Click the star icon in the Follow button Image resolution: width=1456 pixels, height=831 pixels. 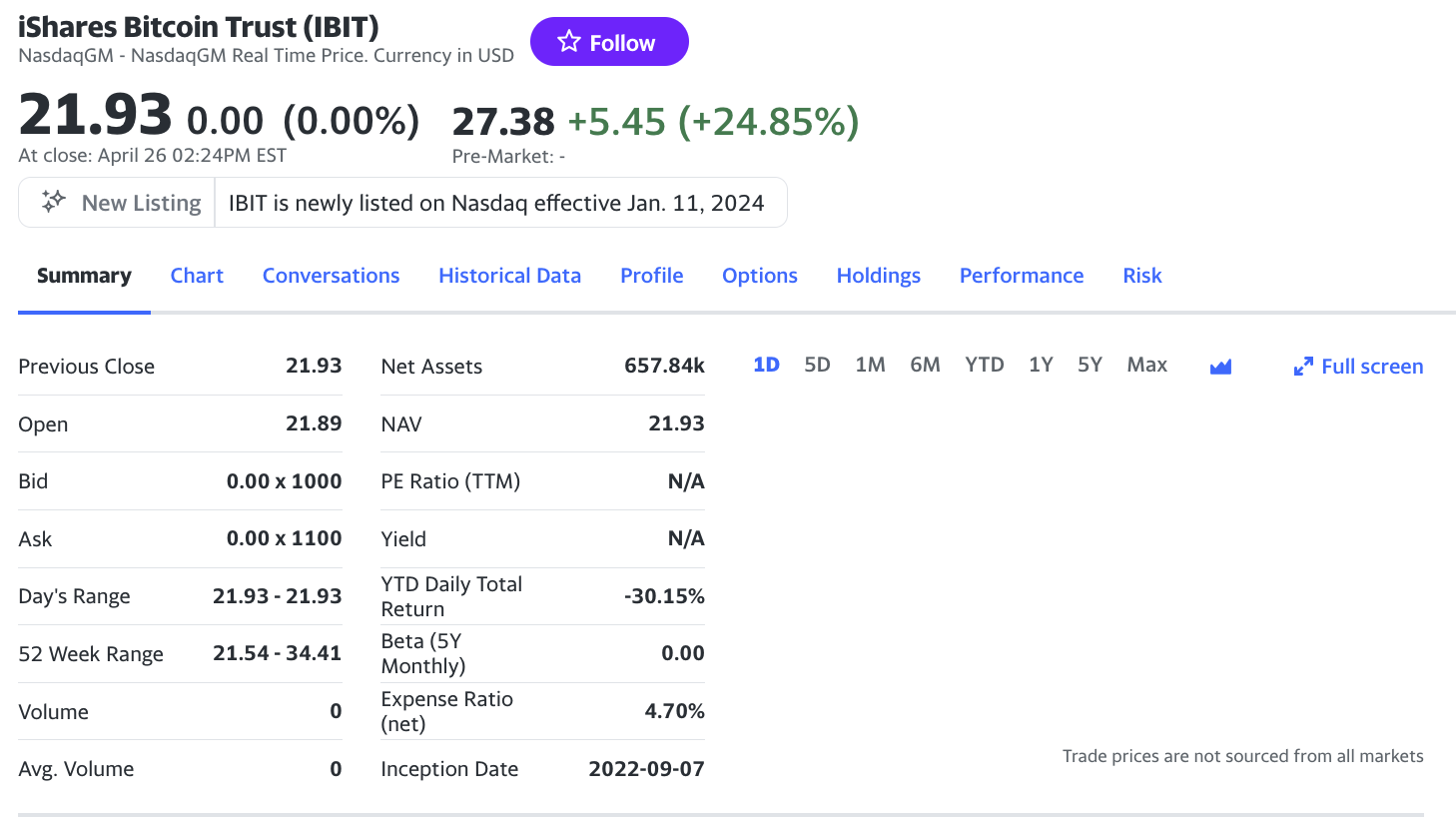[569, 41]
